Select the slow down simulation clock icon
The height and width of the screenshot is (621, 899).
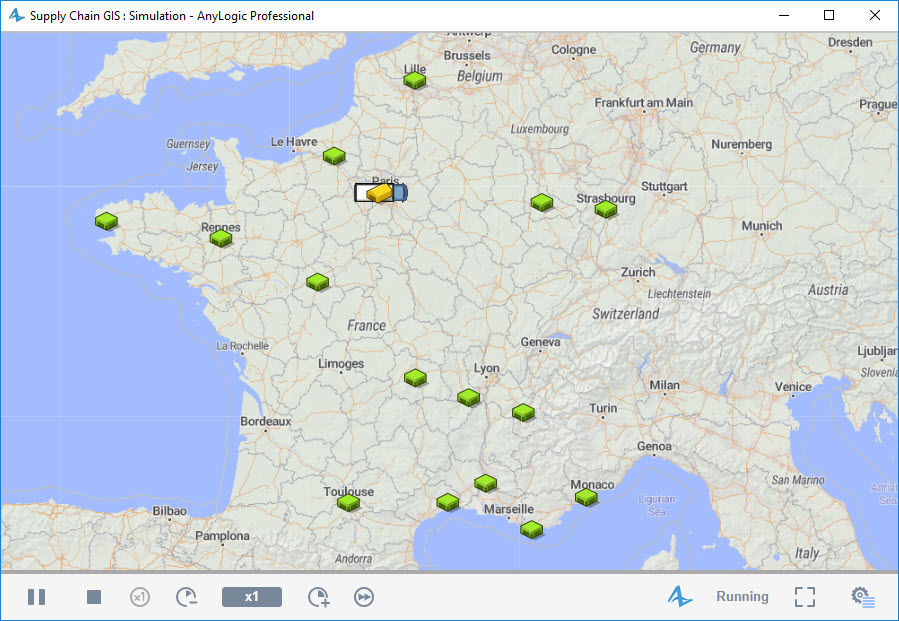tap(186, 596)
